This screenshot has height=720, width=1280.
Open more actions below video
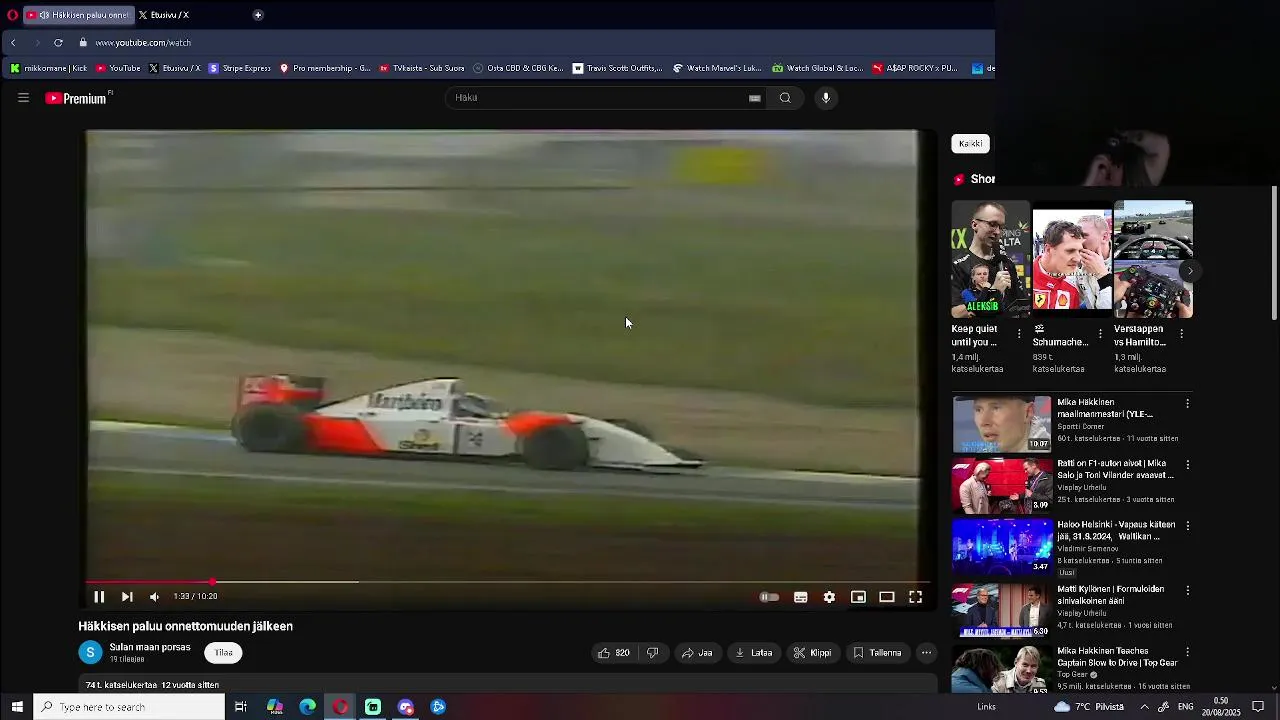pyautogui.click(x=927, y=653)
